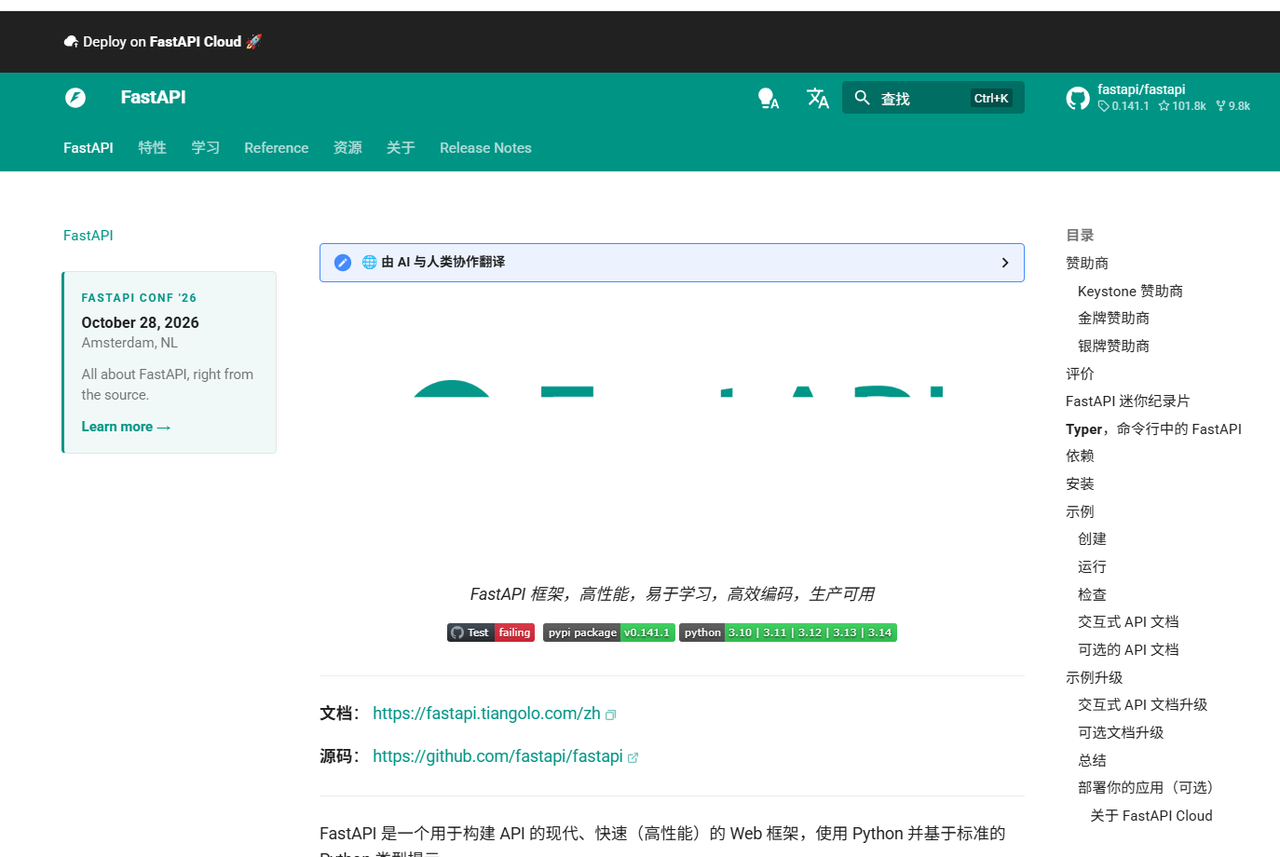Open the GitHub octocat repository icon
The width and height of the screenshot is (1280, 857).
1078,98
